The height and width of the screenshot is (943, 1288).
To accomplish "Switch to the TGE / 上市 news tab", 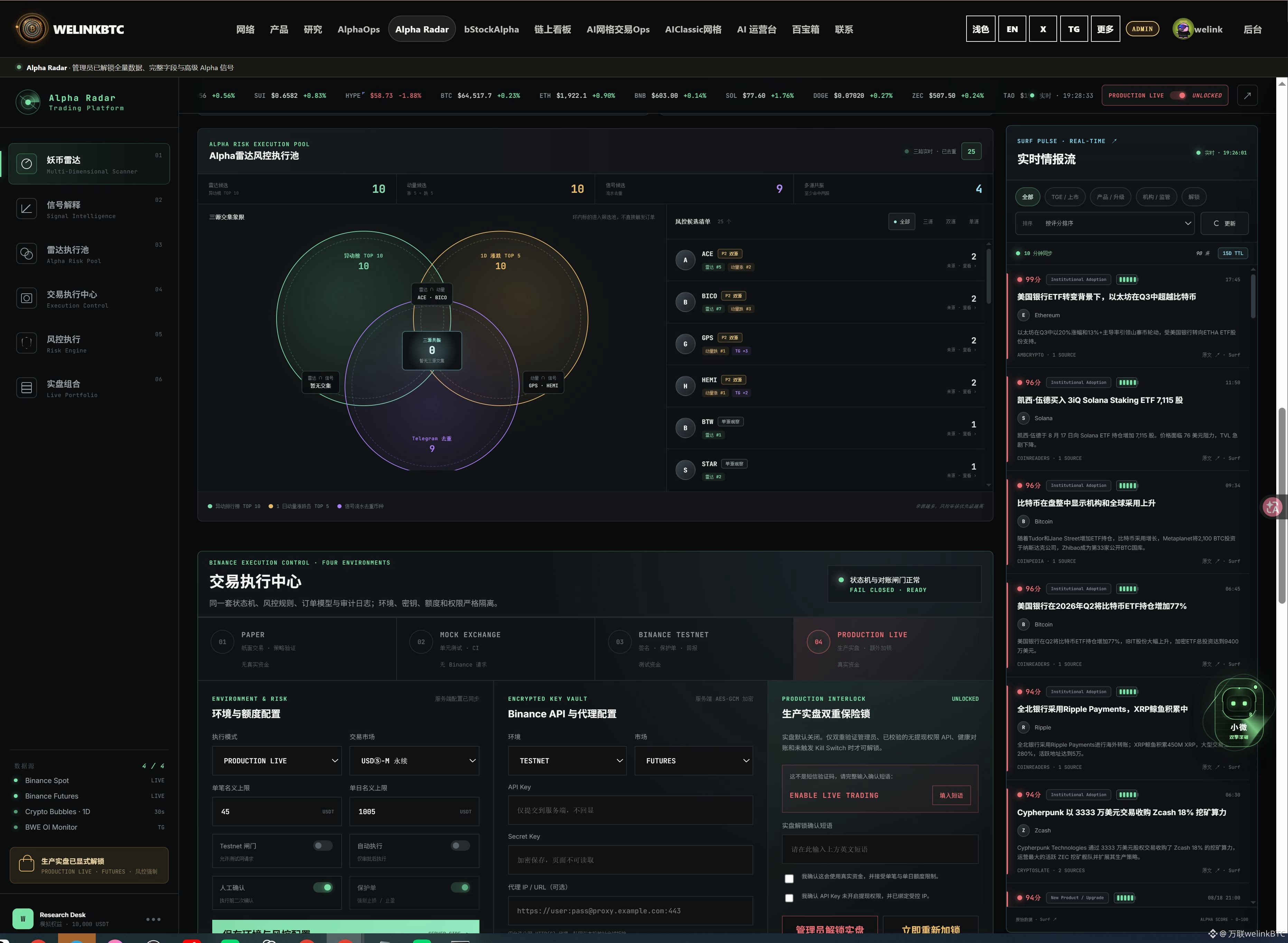I will [1065, 197].
